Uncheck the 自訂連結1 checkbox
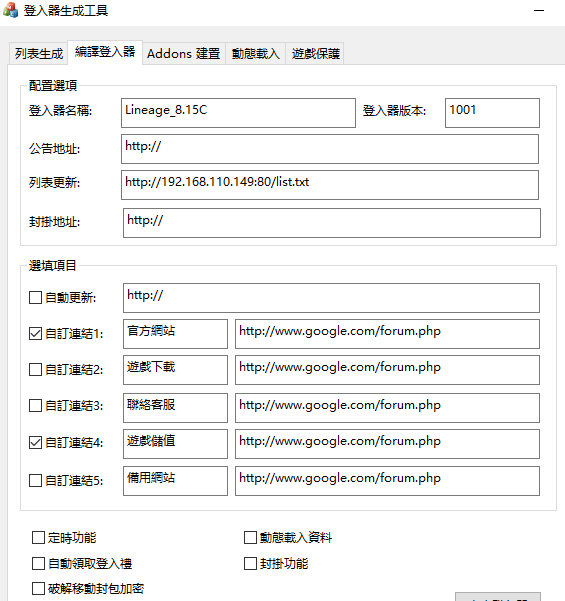The width and height of the screenshot is (565, 601). tap(36, 333)
